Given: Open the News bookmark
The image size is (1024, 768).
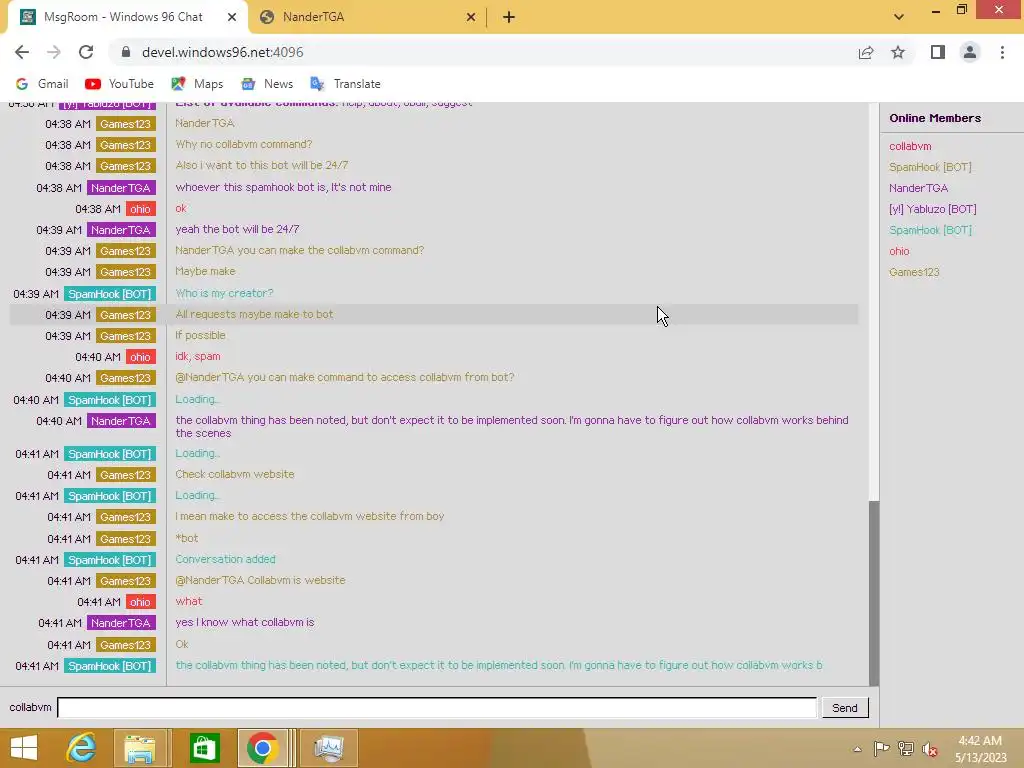Looking at the screenshot, I should pyautogui.click(x=267, y=84).
